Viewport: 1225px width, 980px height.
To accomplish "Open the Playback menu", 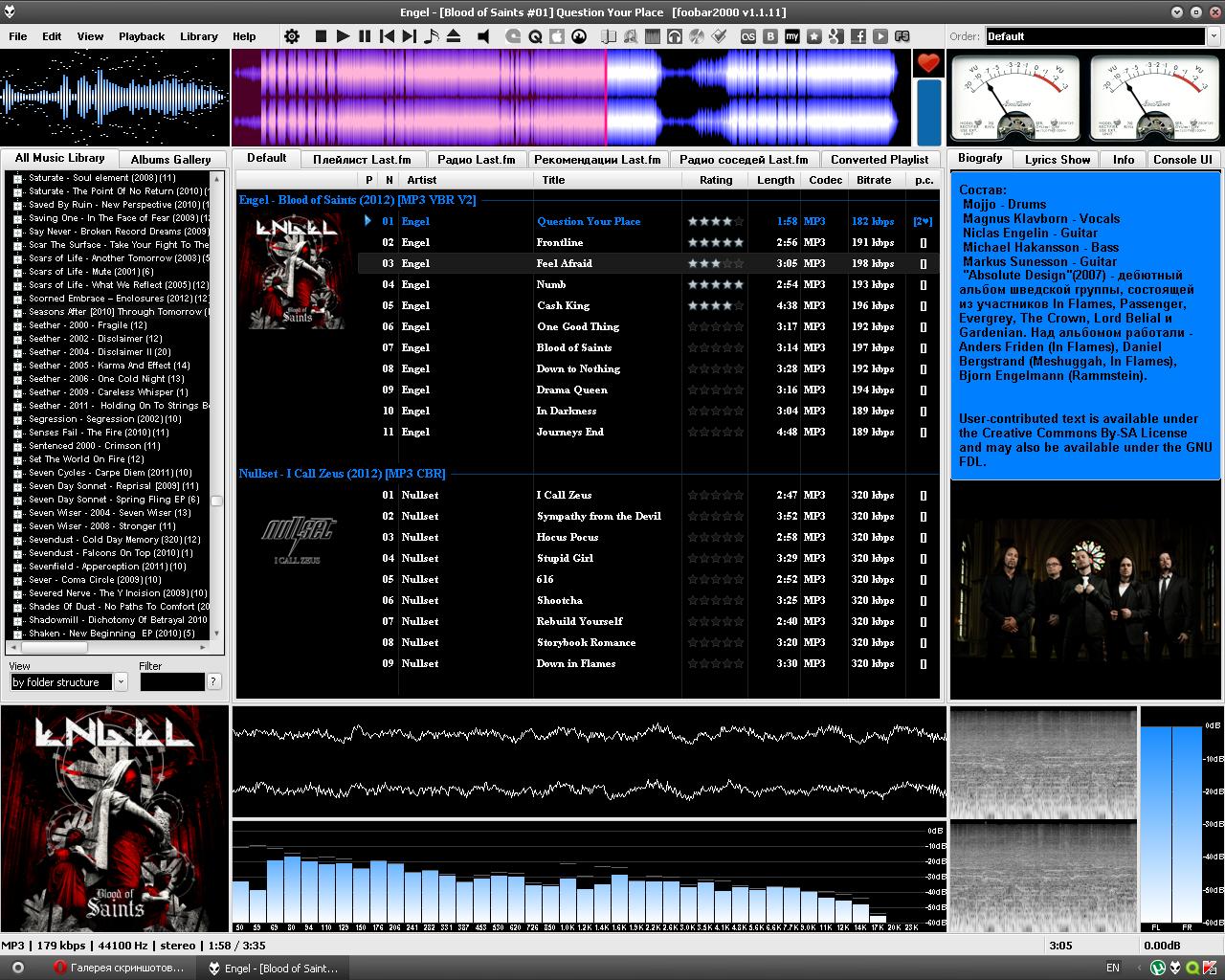I will (142, 36).
